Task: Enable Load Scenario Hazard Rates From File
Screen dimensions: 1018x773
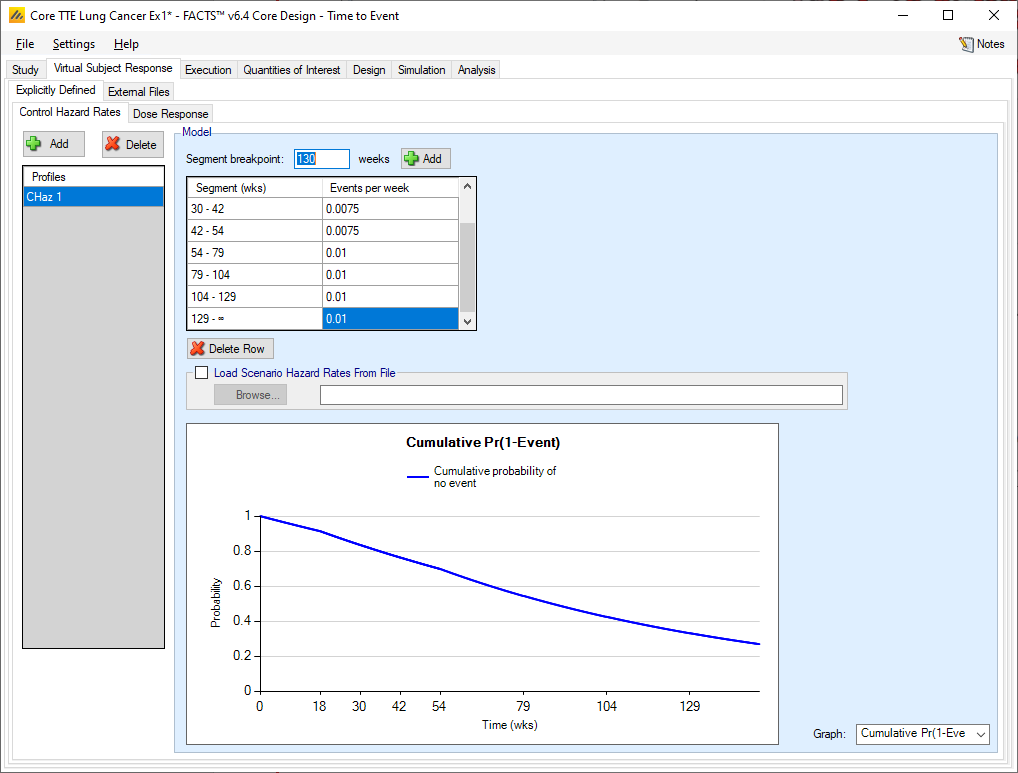Action: coord(202,373)
